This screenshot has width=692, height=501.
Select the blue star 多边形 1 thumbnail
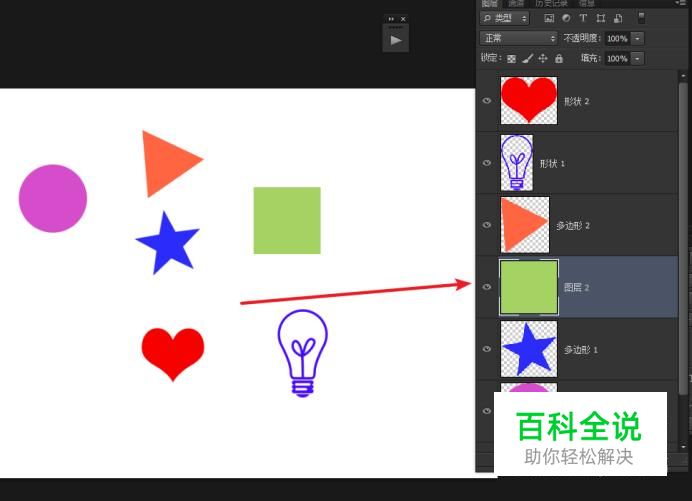click(529, 349)
